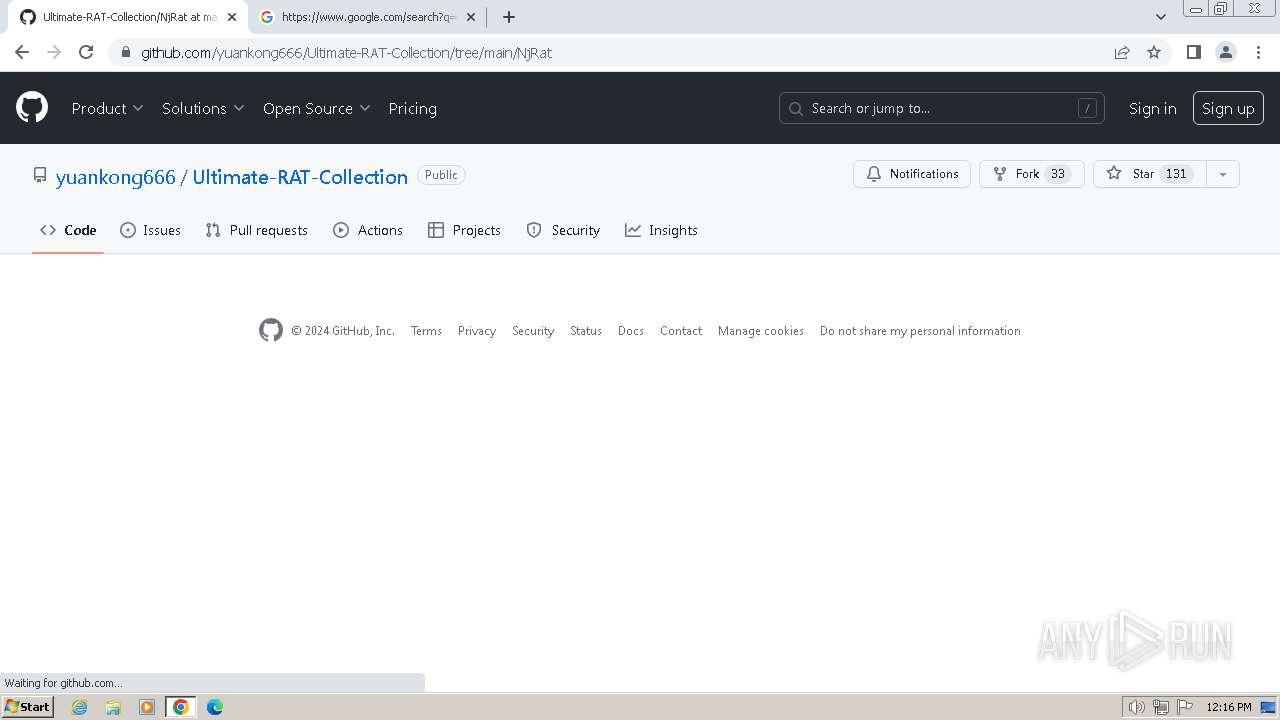Open the Actions tab
Image resolution: width=1280 pixels, height=720 pixels.
tap(368, 230)
